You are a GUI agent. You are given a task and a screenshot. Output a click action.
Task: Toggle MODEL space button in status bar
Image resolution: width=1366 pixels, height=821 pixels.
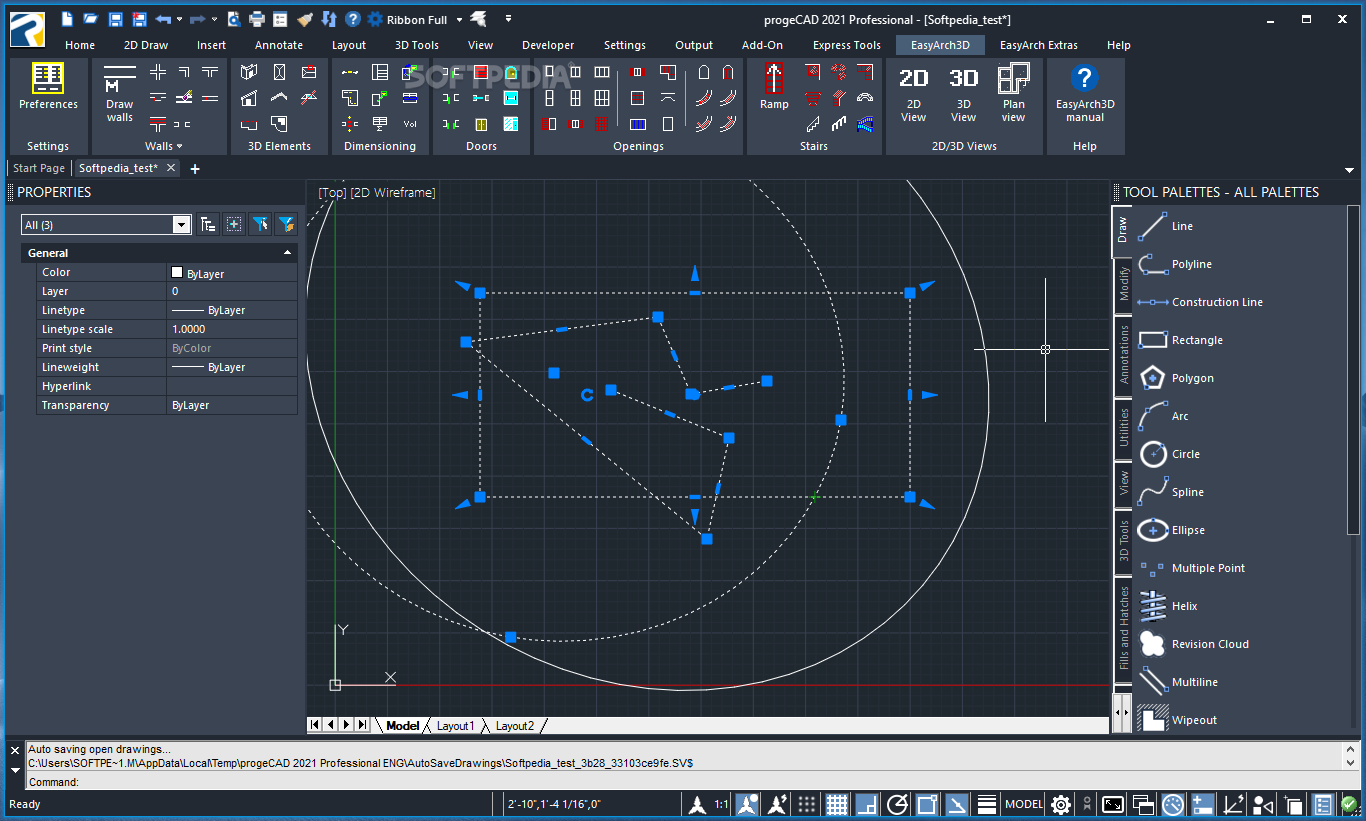click(1024, 804)
